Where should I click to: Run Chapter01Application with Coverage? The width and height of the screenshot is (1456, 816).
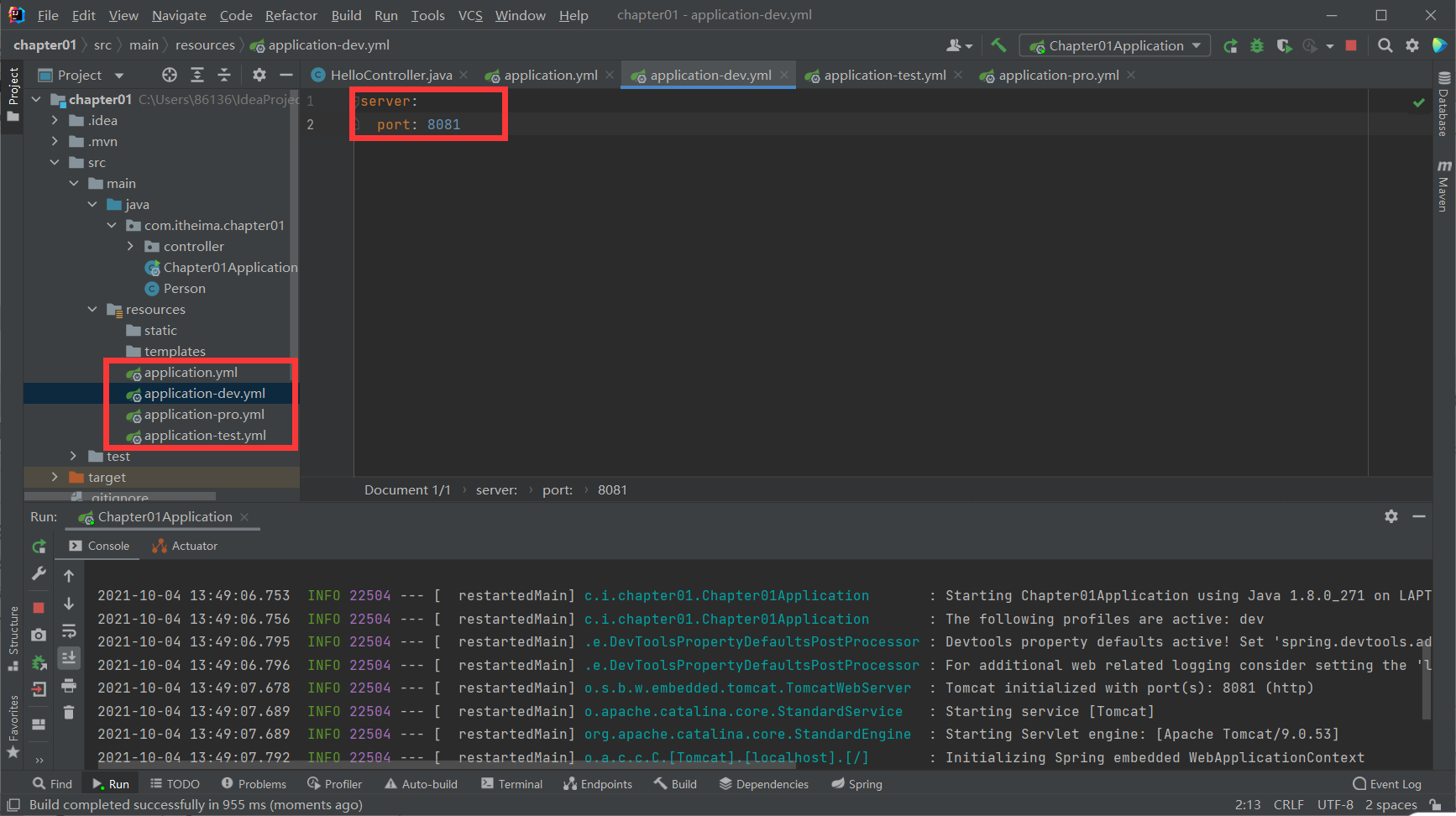(1283, 45)
